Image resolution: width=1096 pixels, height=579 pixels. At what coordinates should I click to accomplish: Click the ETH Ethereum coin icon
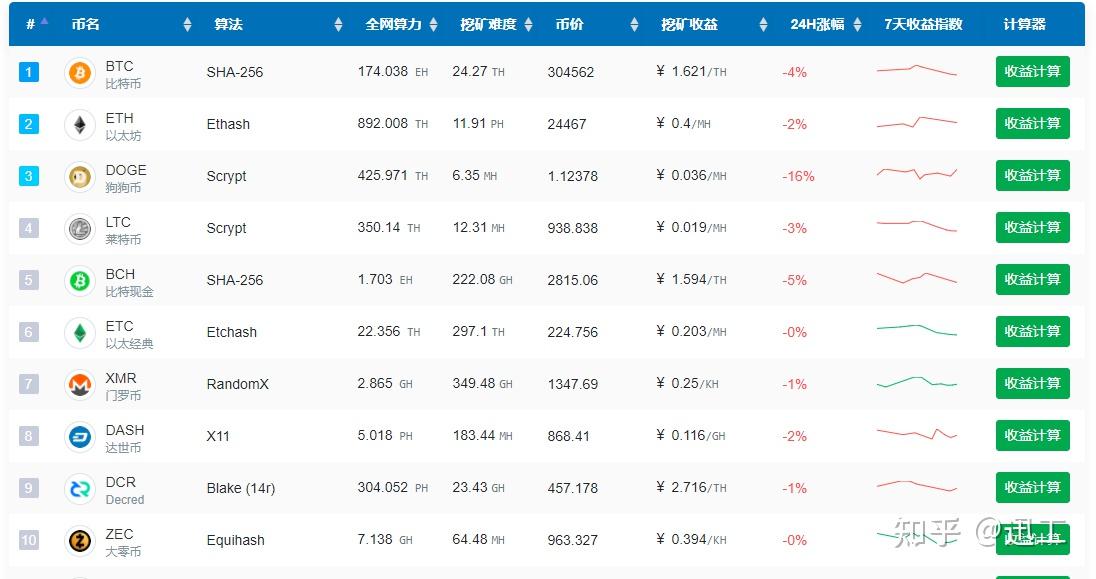[80, 124]
